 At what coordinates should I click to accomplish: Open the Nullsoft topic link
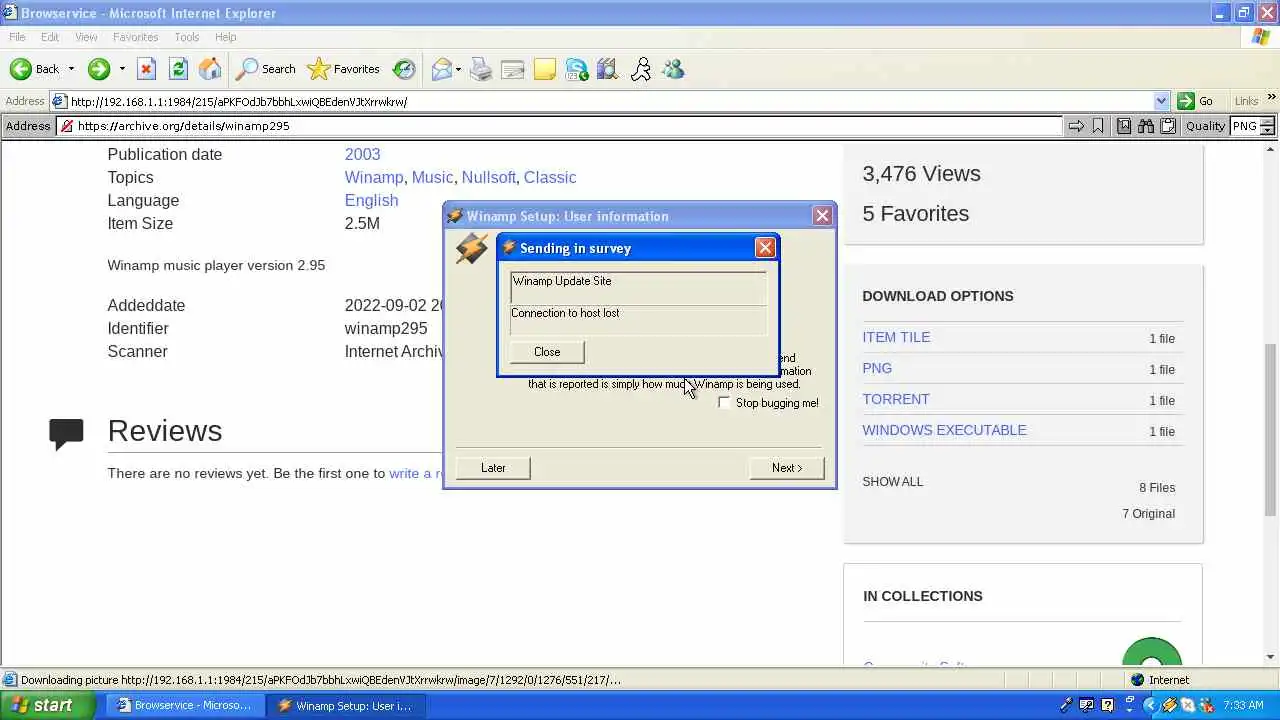[488, 177]
